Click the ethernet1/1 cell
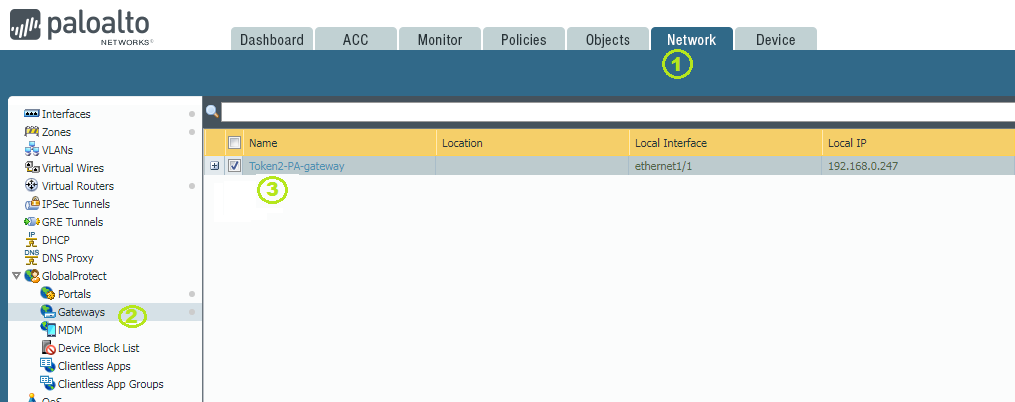 726,166
